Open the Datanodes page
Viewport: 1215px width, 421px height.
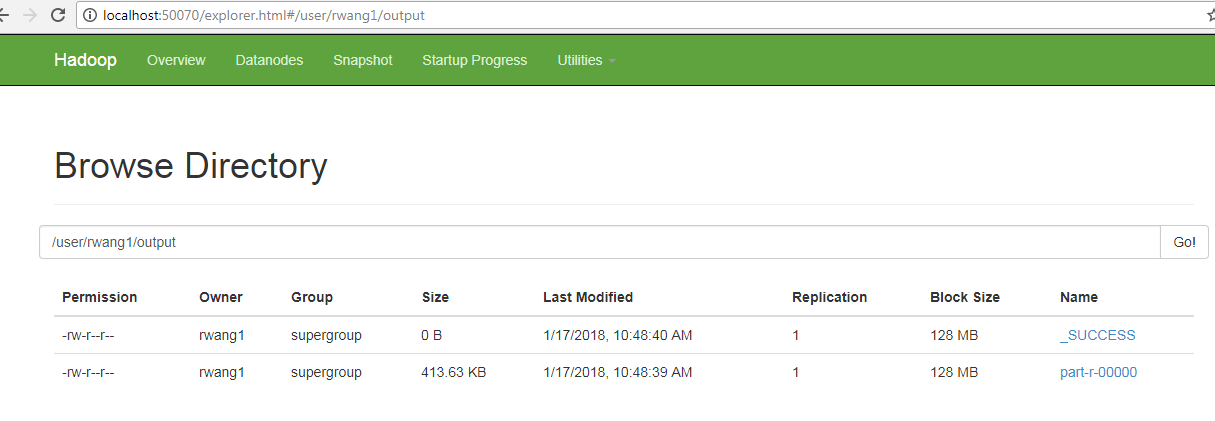click(269, 60)
